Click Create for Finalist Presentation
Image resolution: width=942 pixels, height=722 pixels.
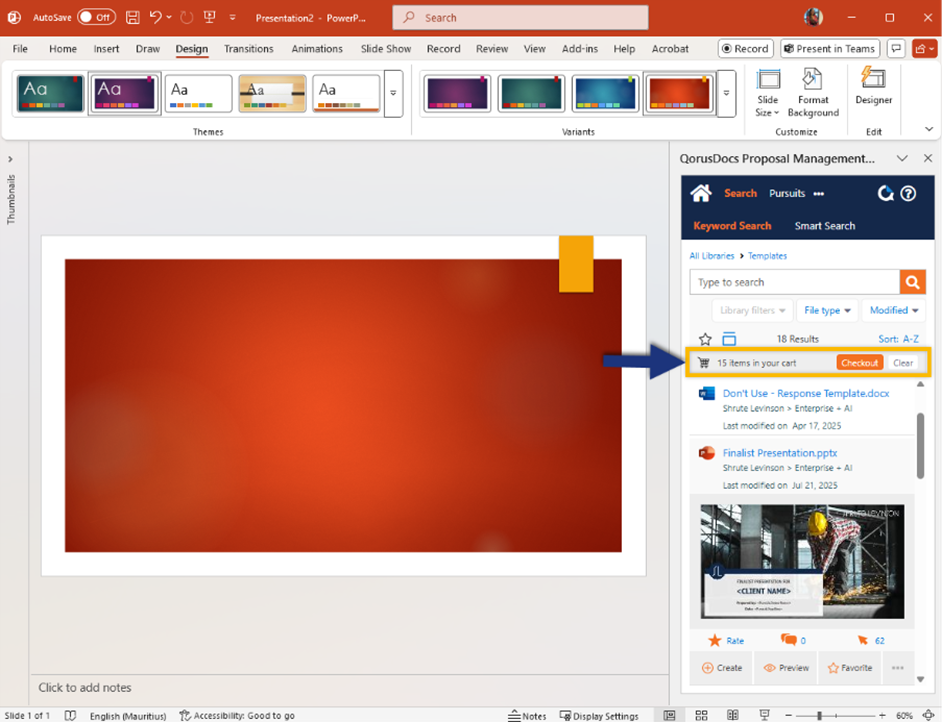(x=722, y=668)
